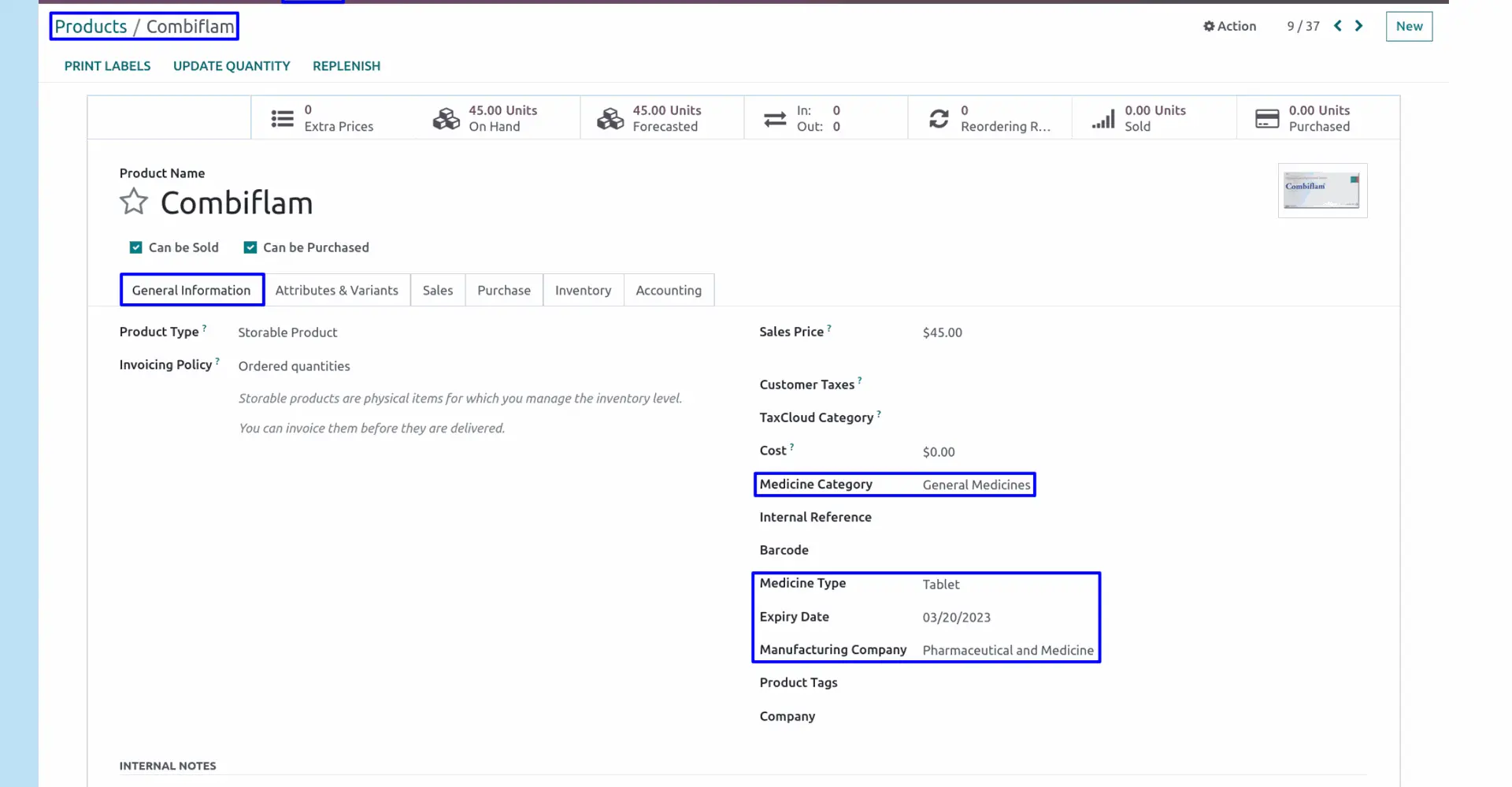Open the TaxCloud Category selection field
The width and height of the screenshot is (1512, 787).
pos(1145,418)
